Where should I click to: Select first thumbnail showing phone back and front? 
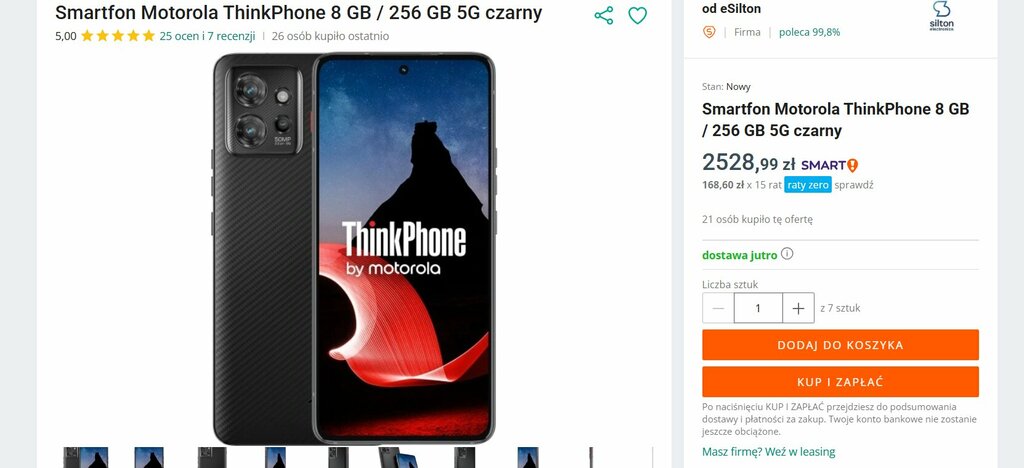[x=86, y=458]
